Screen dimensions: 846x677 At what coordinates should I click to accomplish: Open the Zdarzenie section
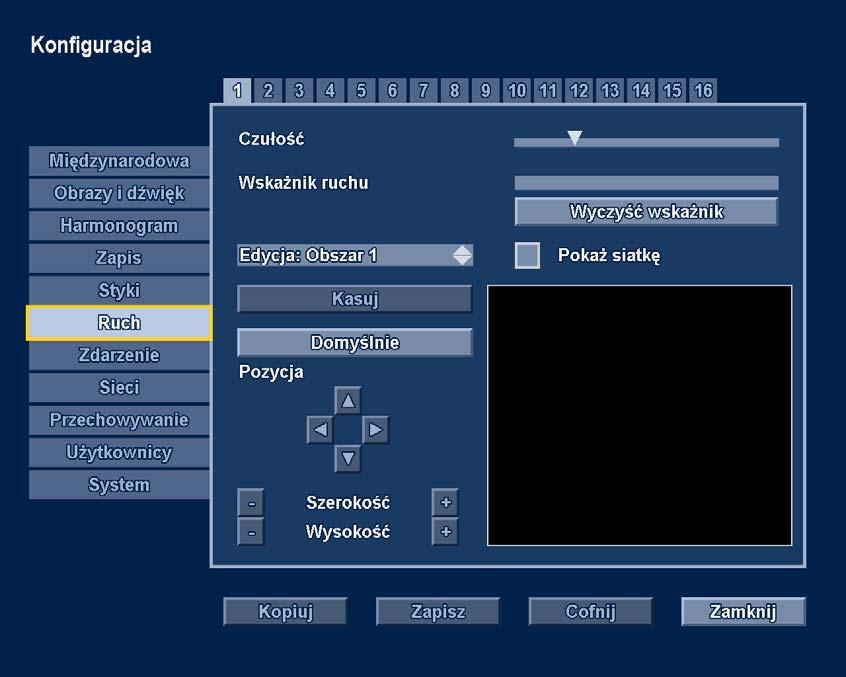pos(119,355)
